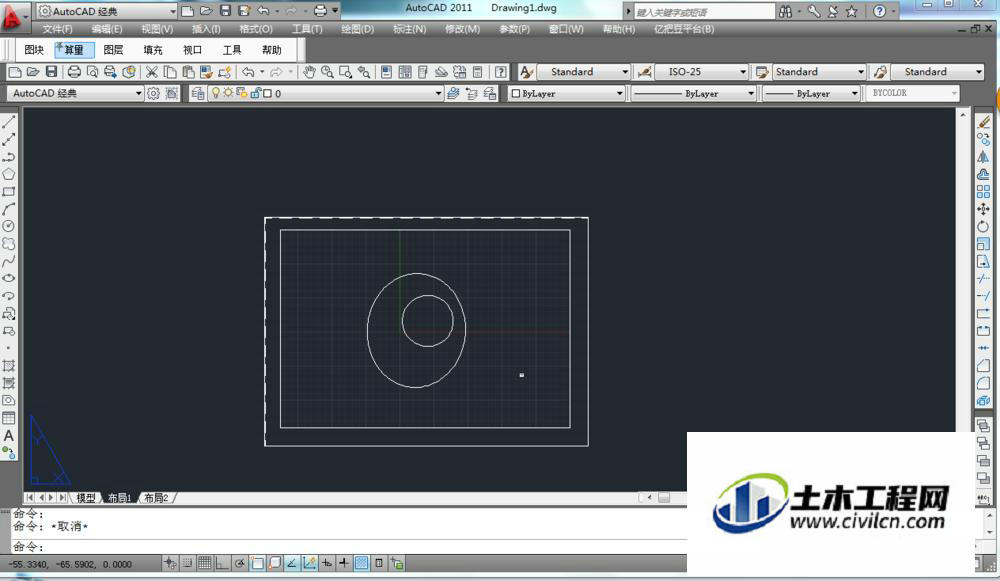Click the 工具 toolbar button

[232, 50]
